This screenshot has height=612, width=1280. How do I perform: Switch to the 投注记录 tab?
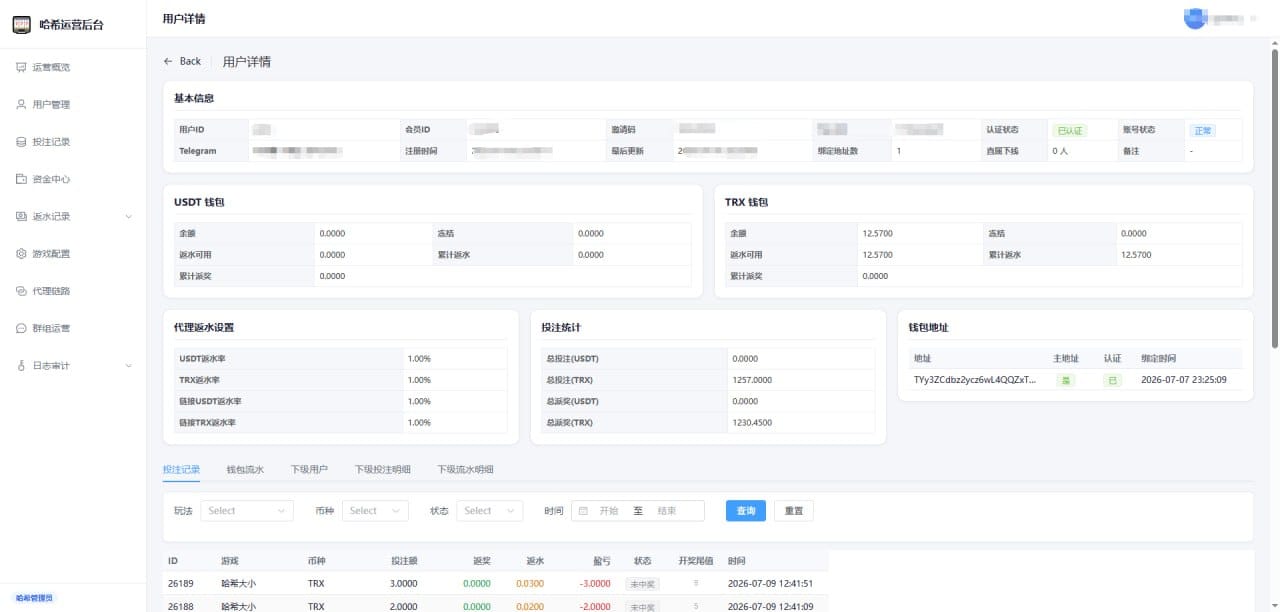[181, 469]
